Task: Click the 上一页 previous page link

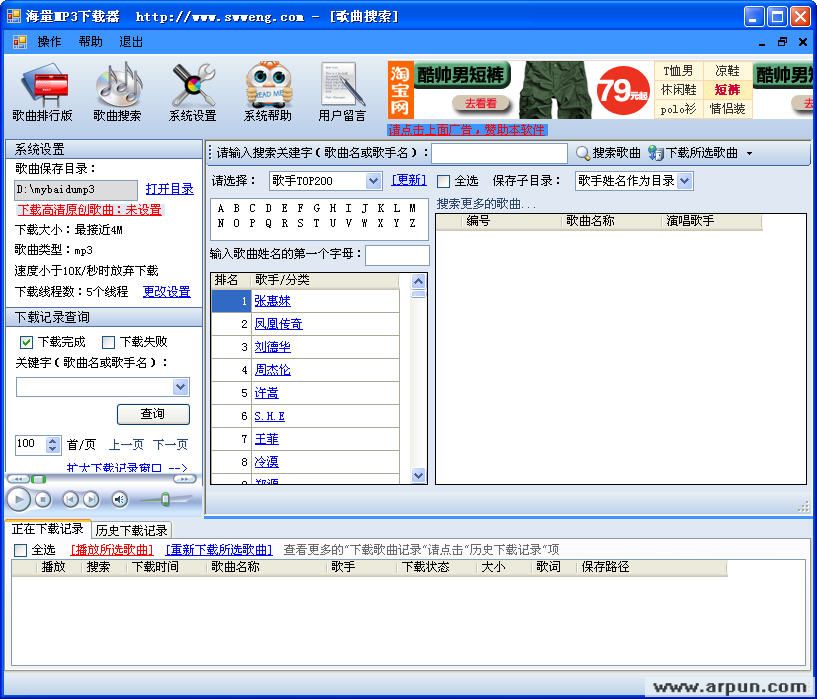Action: [126, 444]
